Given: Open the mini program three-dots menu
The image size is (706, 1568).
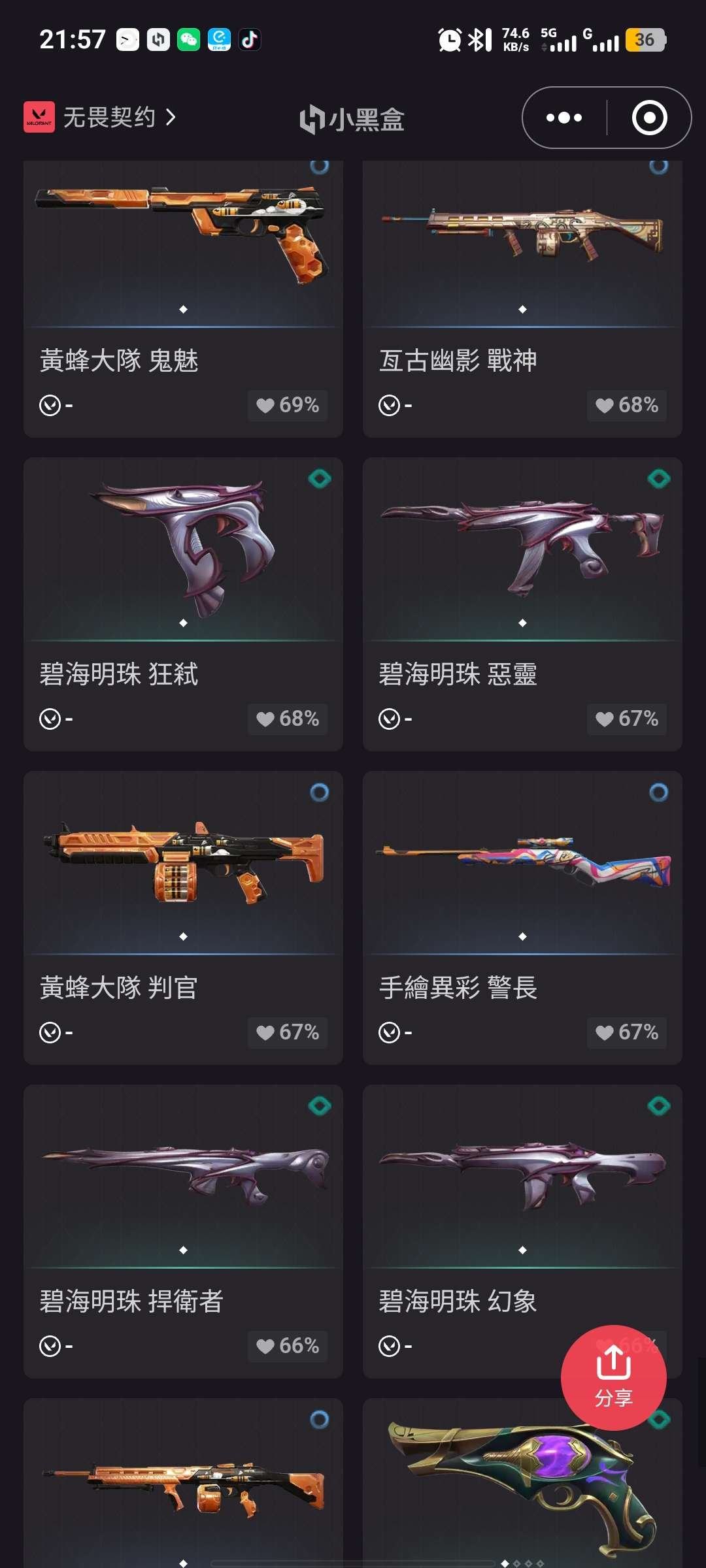Looking at the screenshot, I should click(564, 118).
